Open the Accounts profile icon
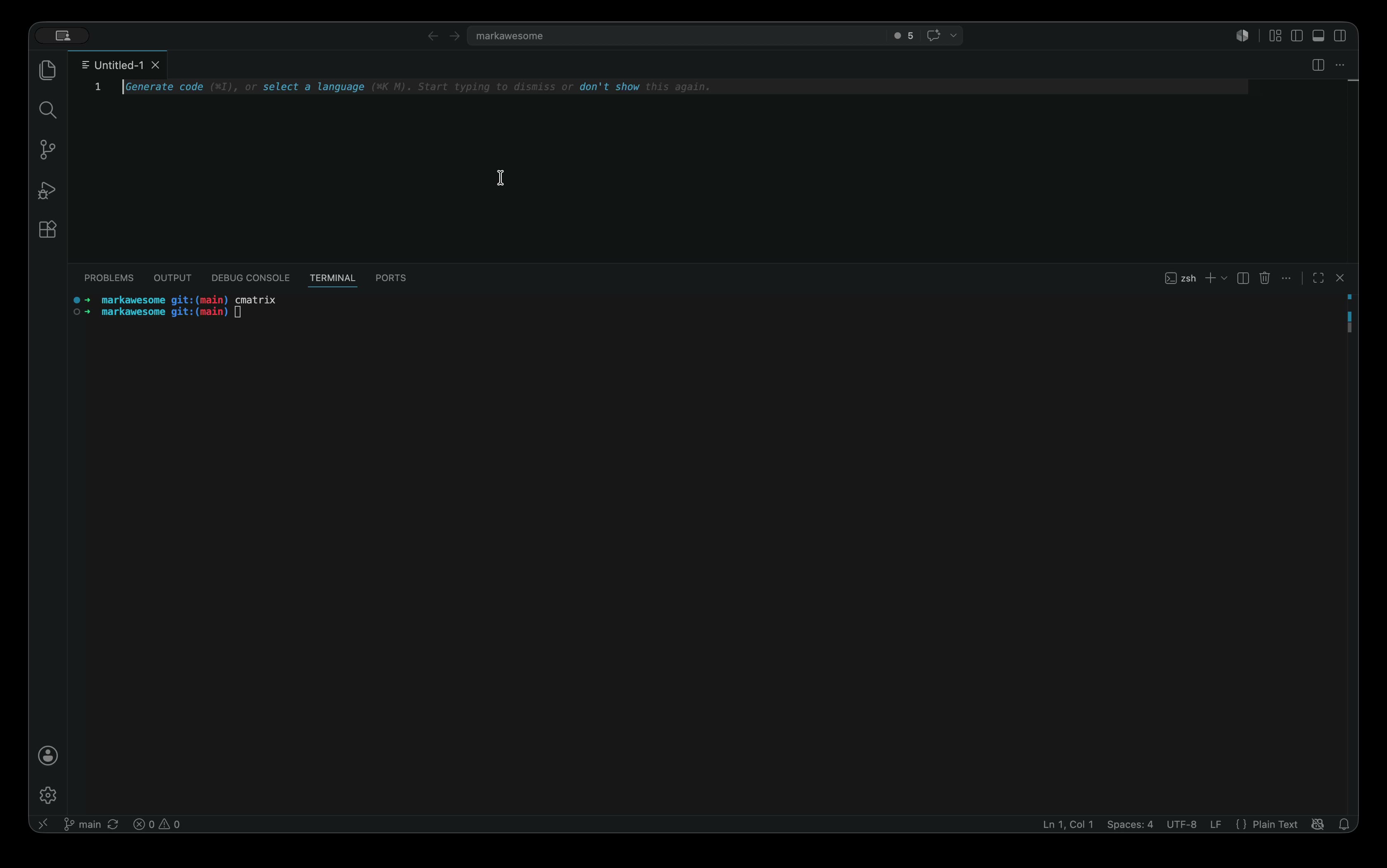Viewport: 1387px width, 868px height. pos(48,756)
